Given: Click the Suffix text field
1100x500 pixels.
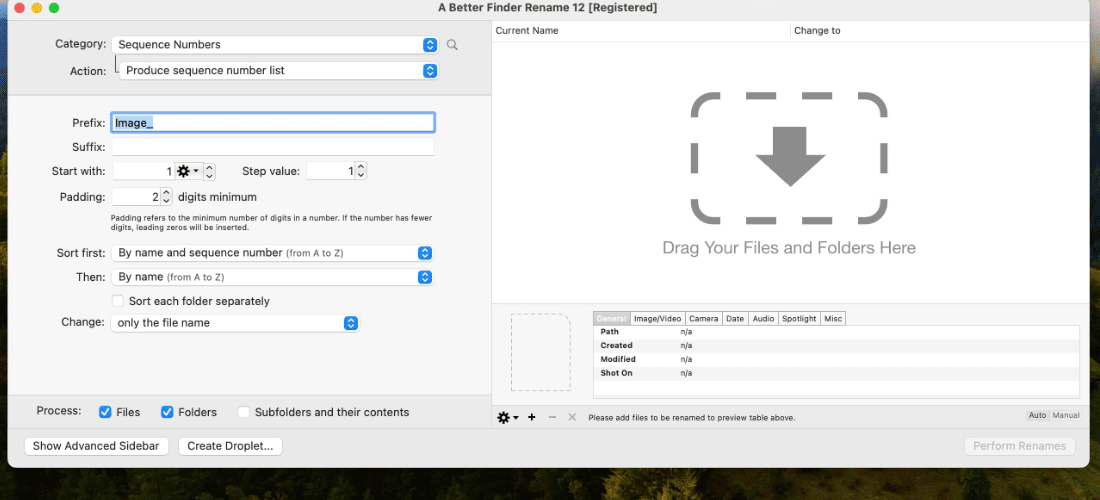Looking at the screenshot, I should coord(273,147).
